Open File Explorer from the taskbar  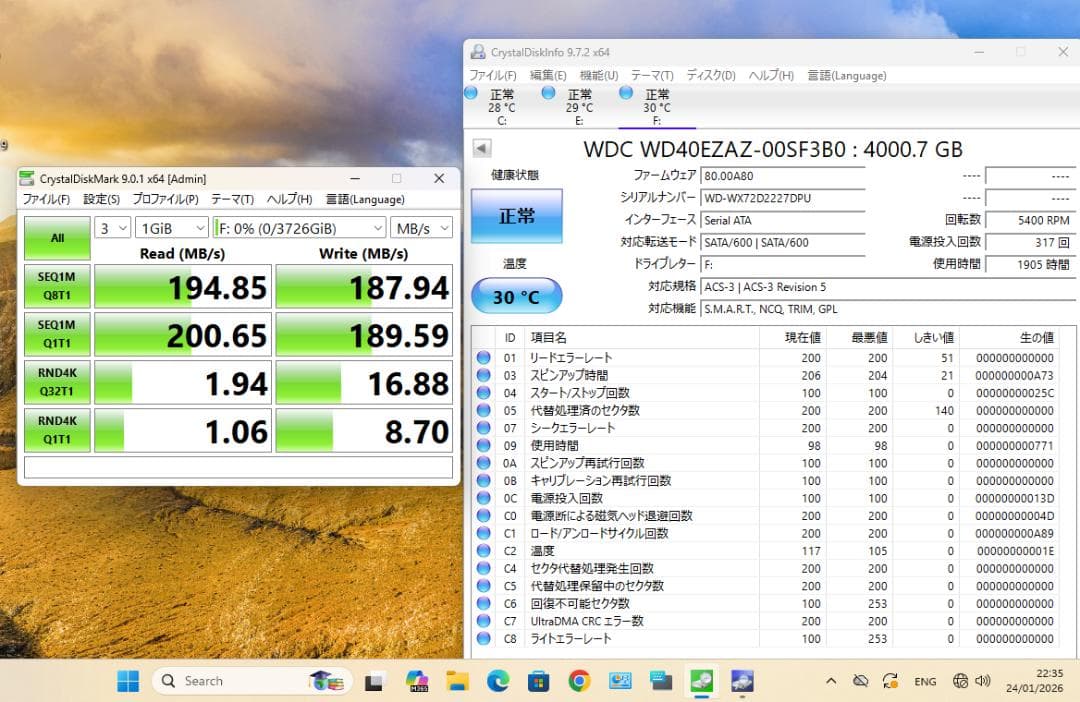click(x=457, y=681)
